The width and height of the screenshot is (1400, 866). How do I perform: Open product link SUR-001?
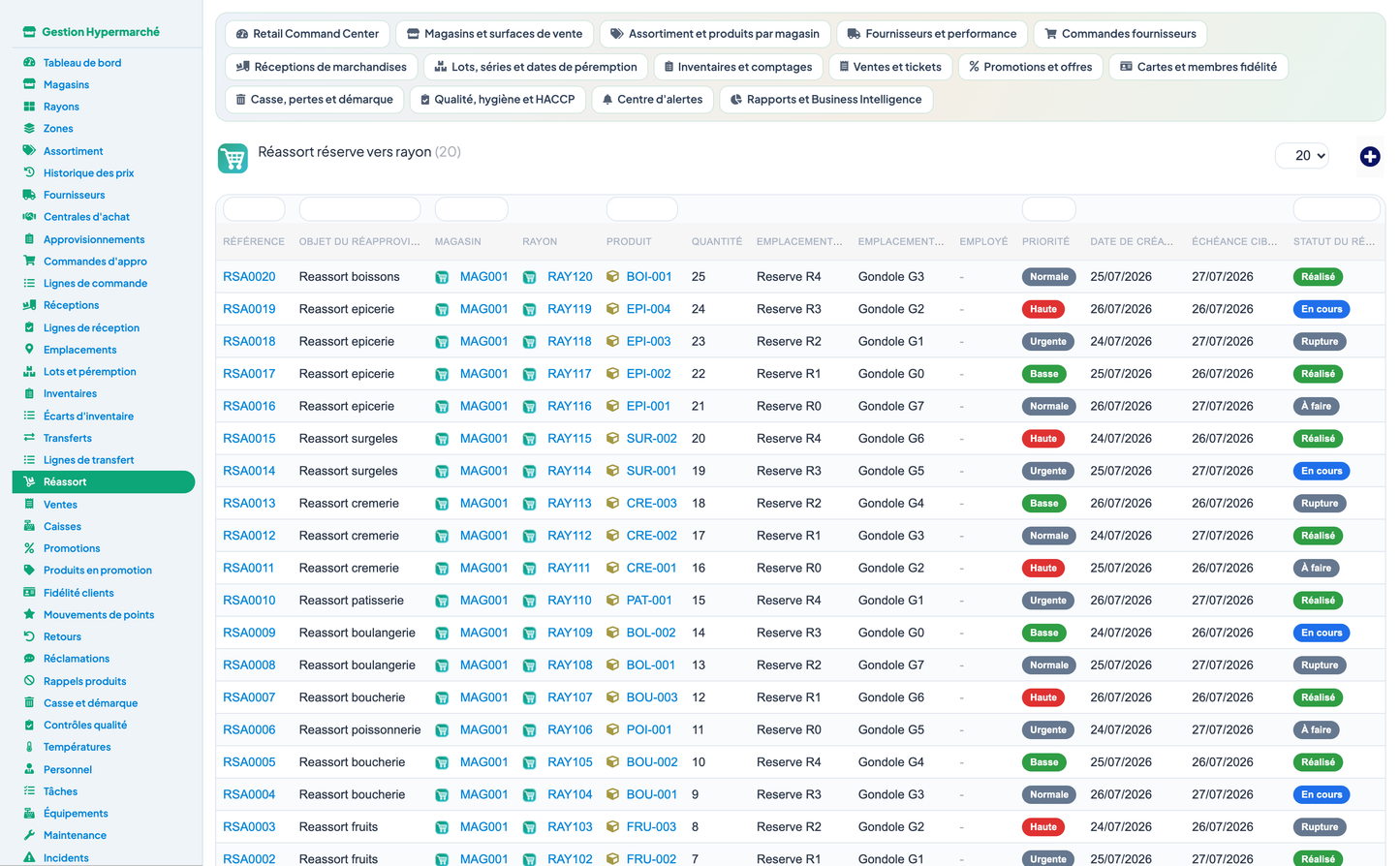pos(651,471)
